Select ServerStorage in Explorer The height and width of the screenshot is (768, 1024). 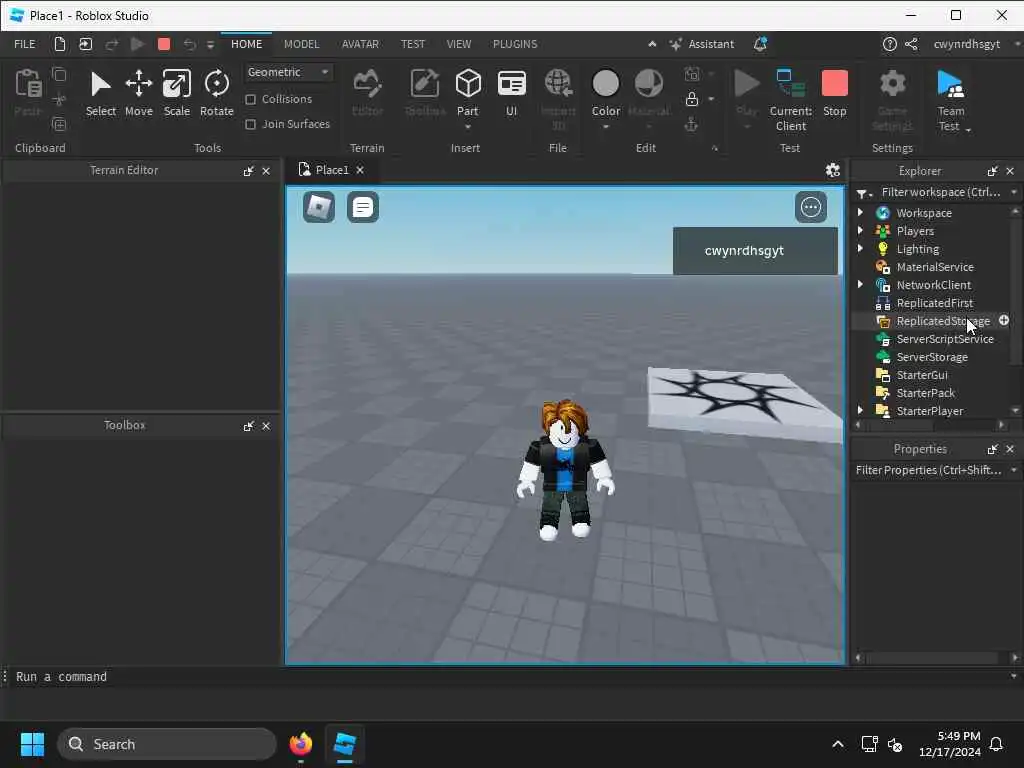pyautogui.click(x=931, y=357)
